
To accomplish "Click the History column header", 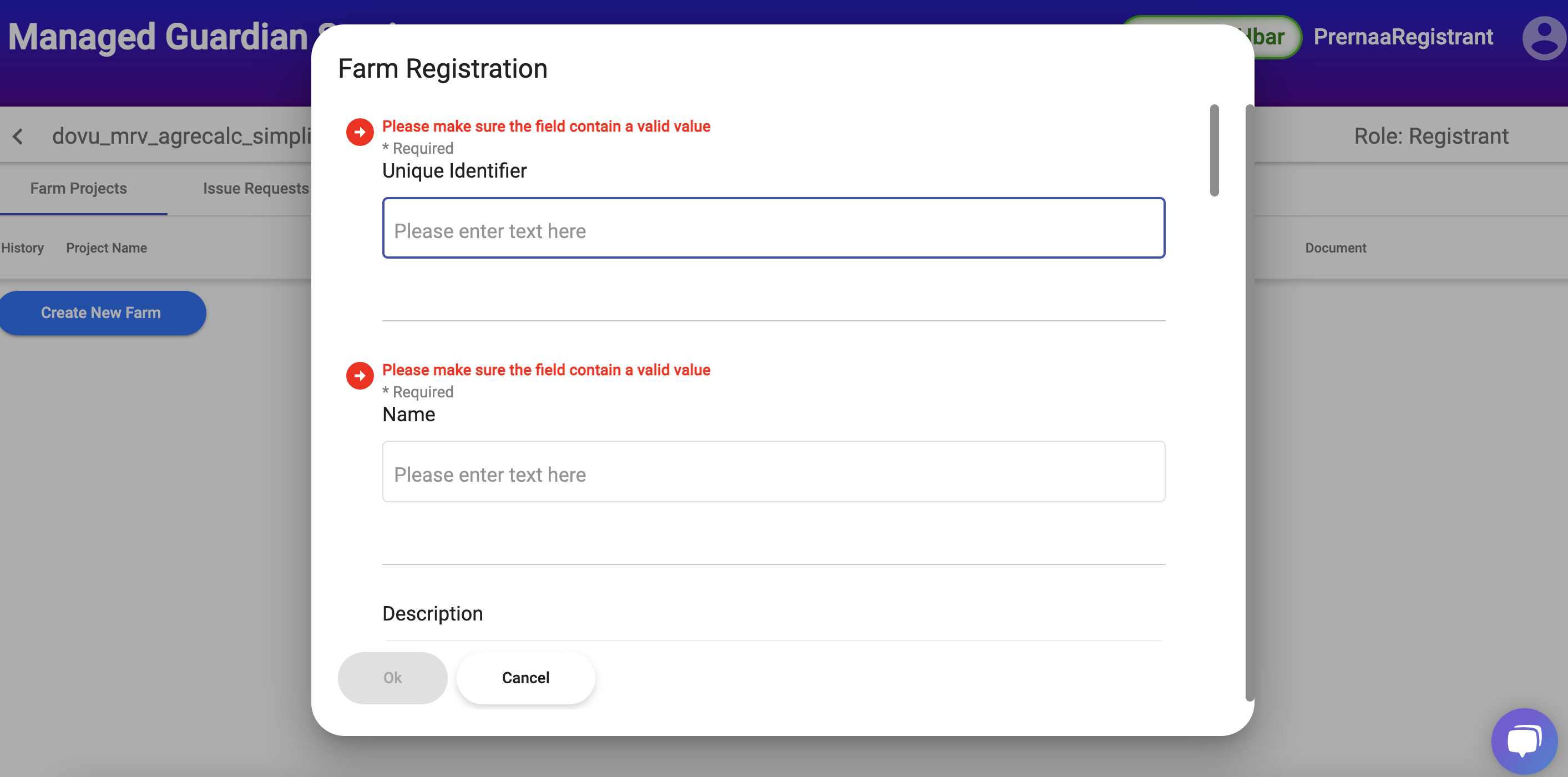I will (23, 248).
